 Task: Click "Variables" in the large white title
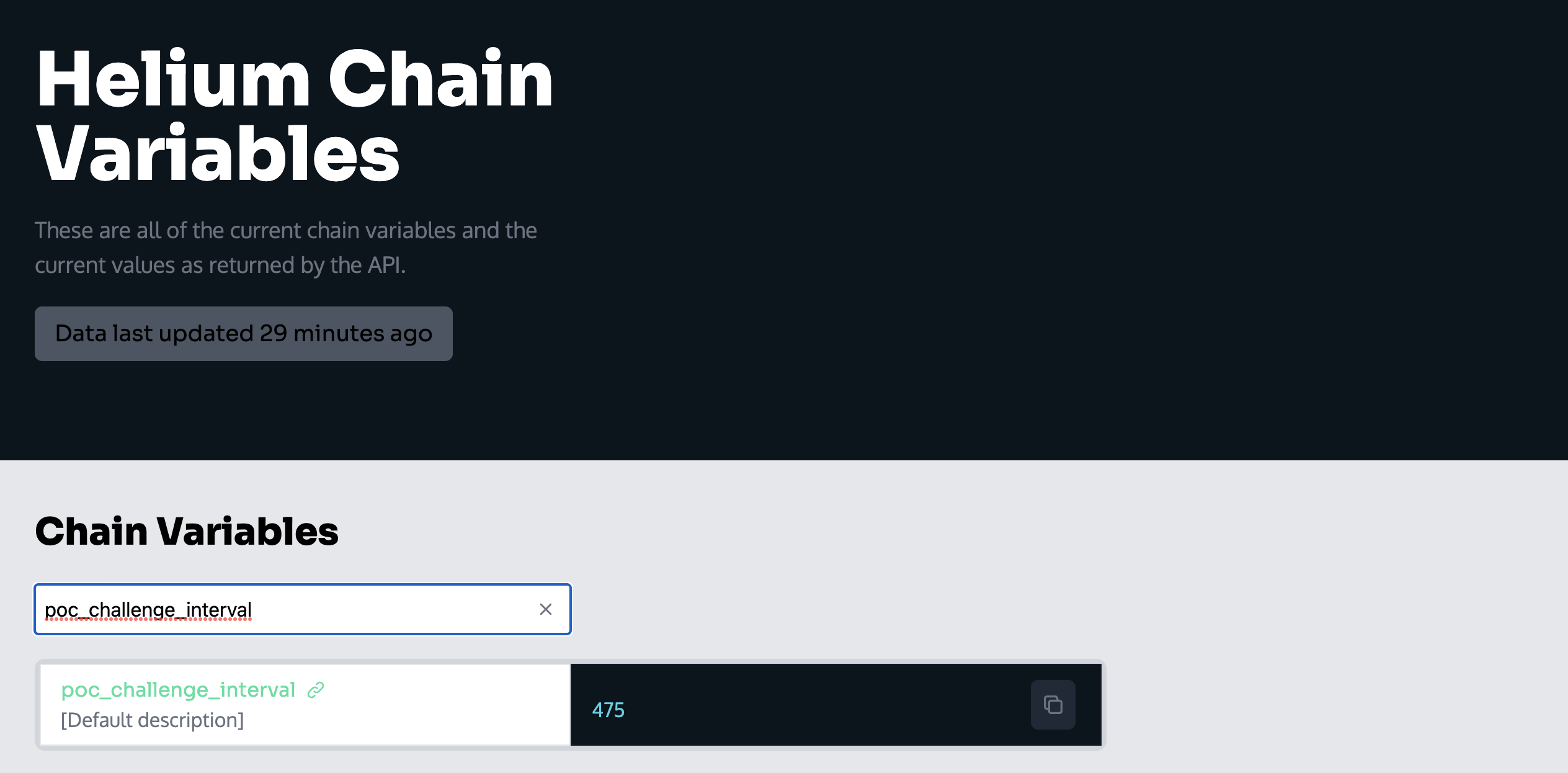pyautogui.click(x=218, y=155)
